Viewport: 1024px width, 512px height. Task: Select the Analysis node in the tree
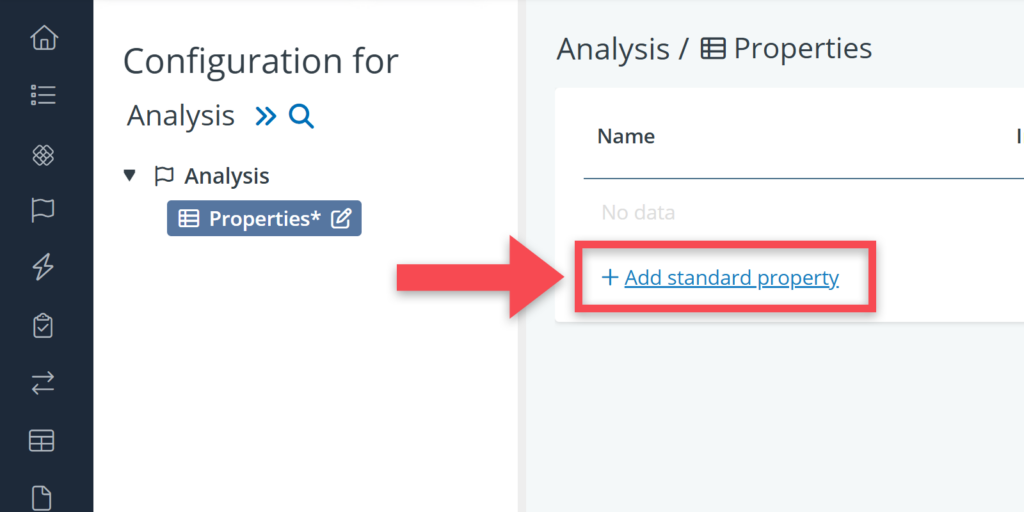[226, 176]
